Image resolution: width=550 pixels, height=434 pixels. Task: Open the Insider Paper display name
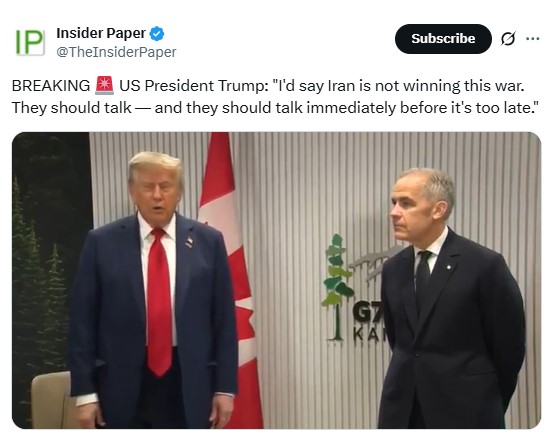tap(101, 33)
